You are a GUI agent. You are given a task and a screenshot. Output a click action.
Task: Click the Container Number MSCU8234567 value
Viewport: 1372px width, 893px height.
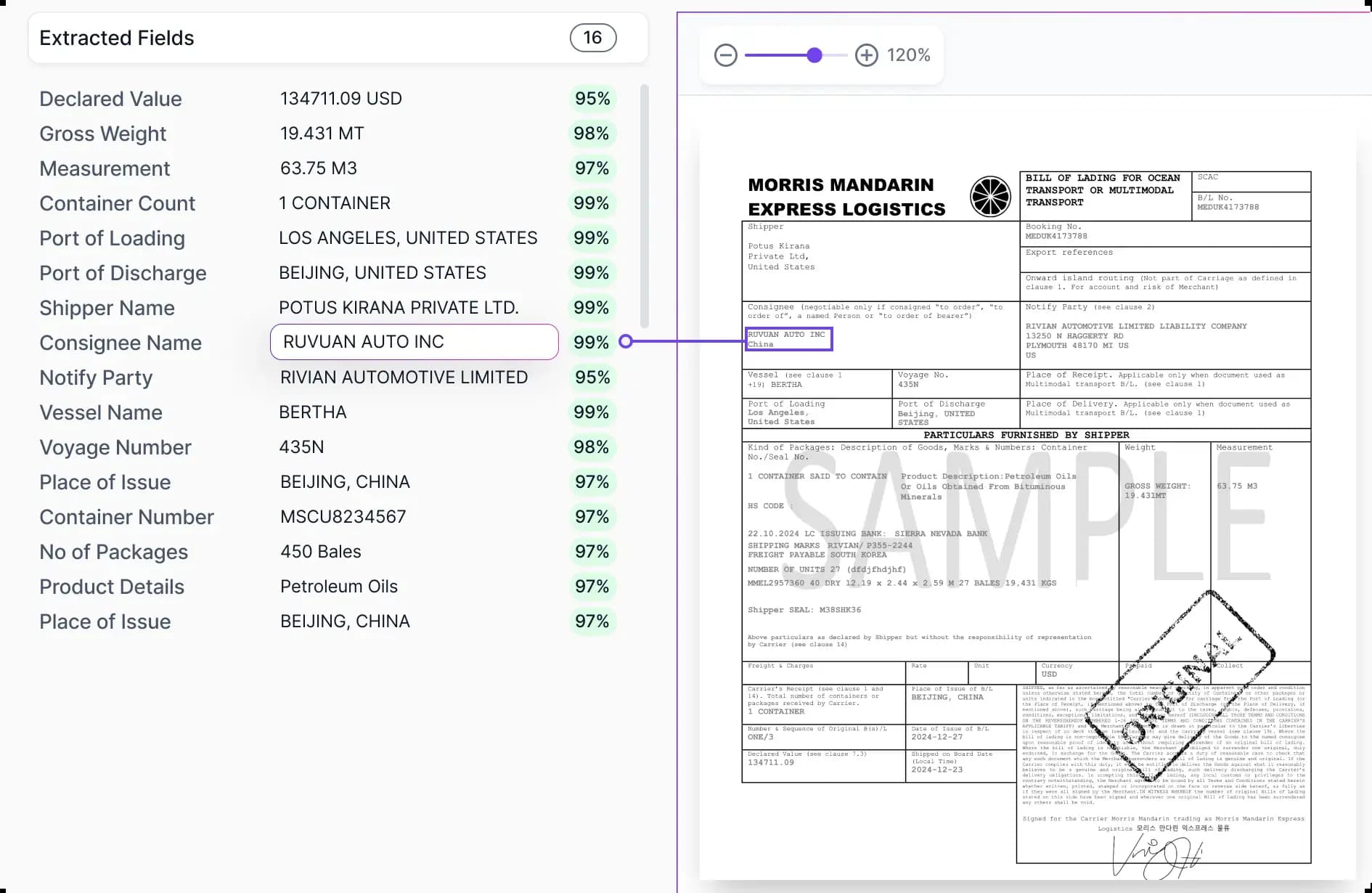point(343,517)
